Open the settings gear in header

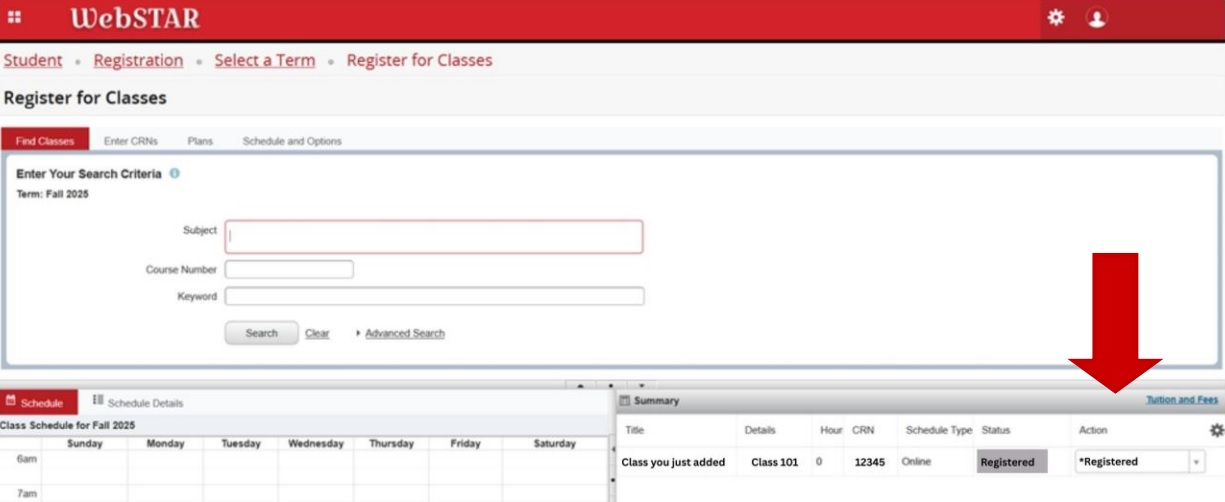coord(1056,18)
